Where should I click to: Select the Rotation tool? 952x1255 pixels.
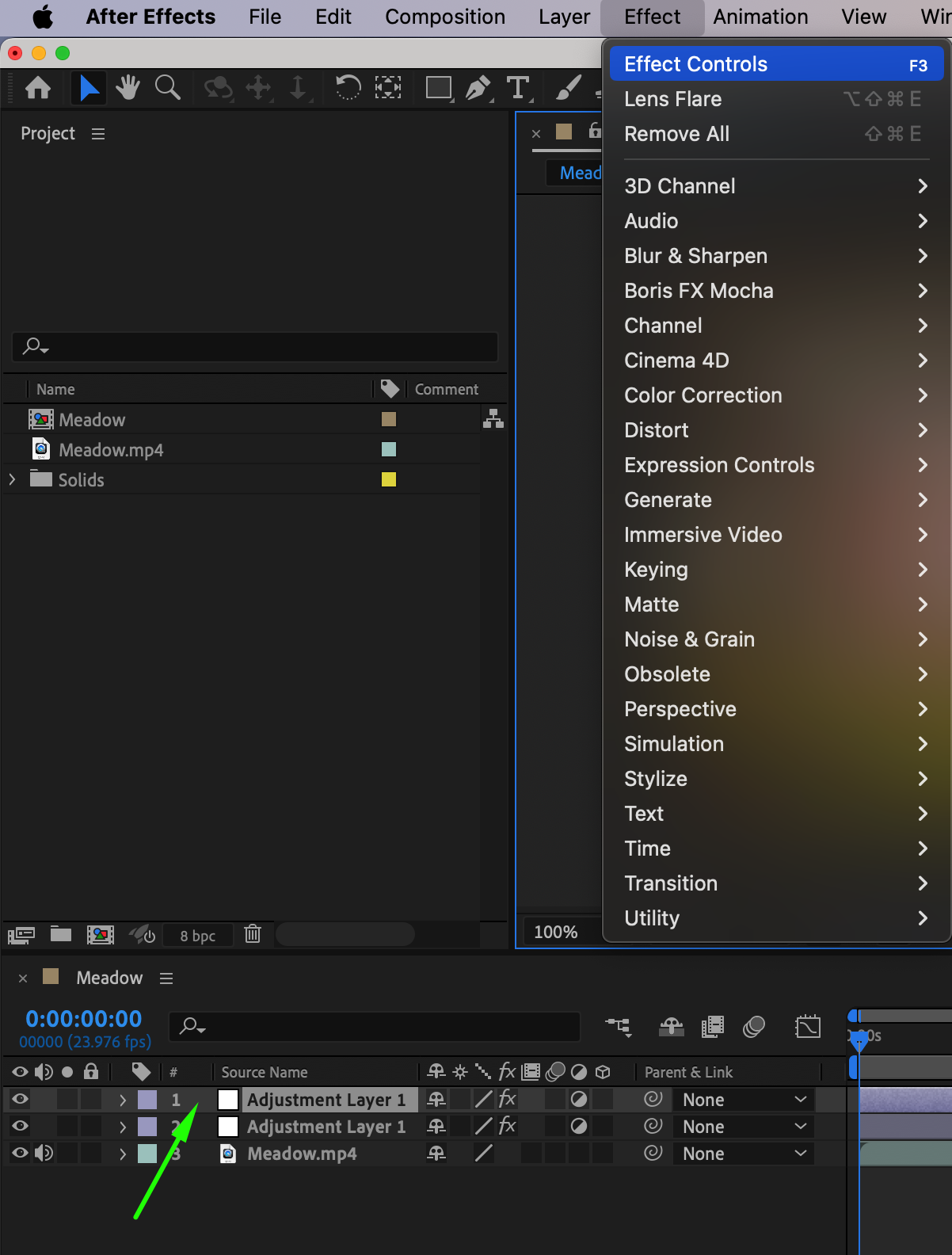click(348, 87)
